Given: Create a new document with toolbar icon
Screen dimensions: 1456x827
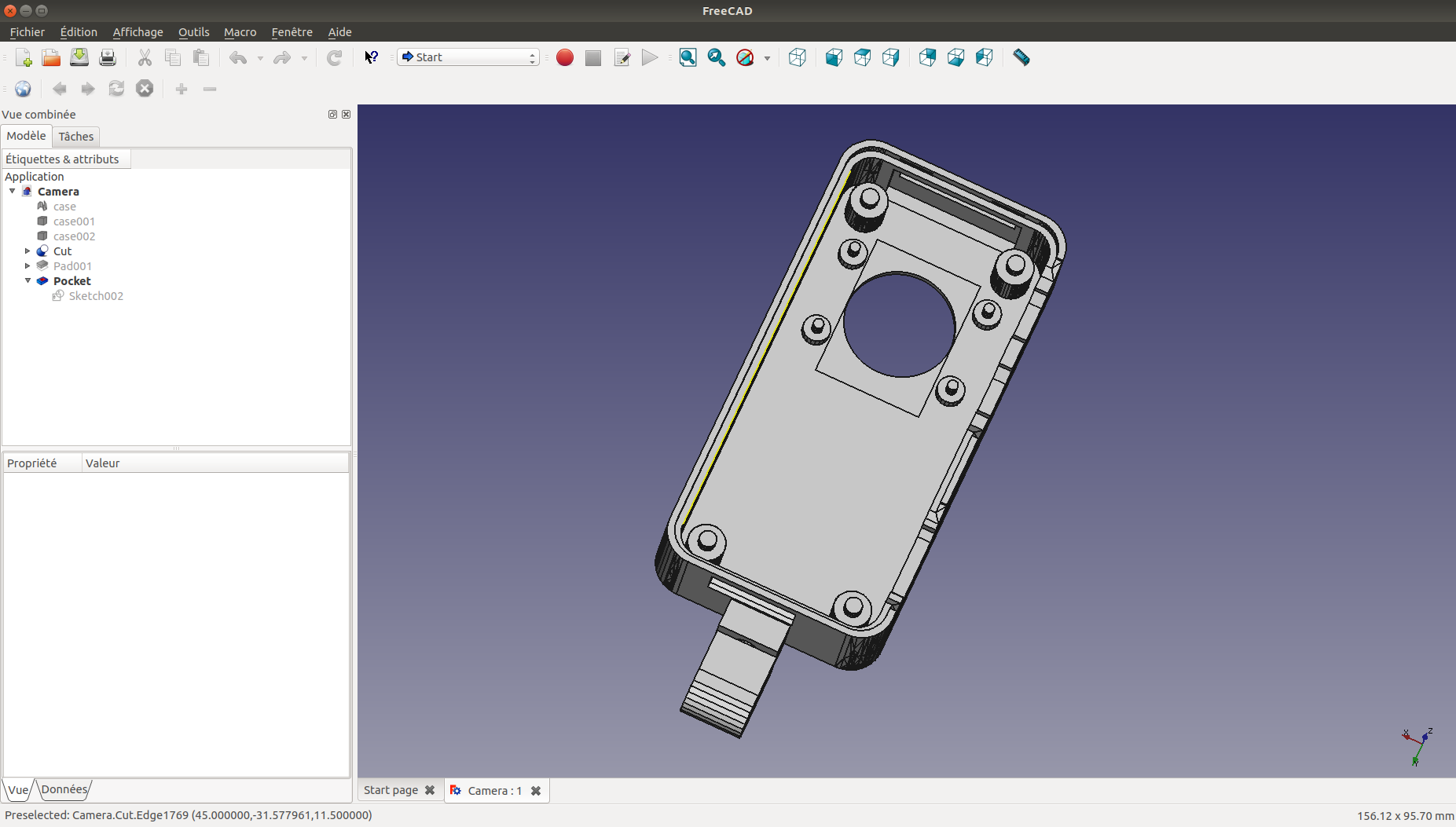Looking at the screenshot, I should click(x=24, y=57).
